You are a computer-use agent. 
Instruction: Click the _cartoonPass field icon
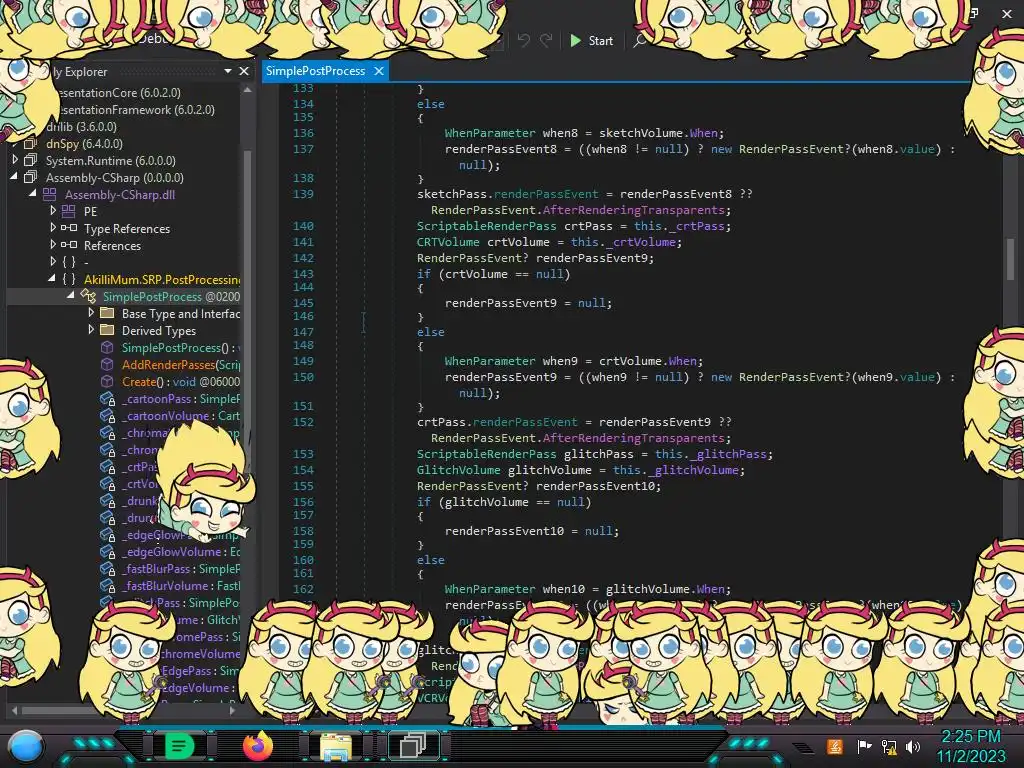click(x=107, y=398)
